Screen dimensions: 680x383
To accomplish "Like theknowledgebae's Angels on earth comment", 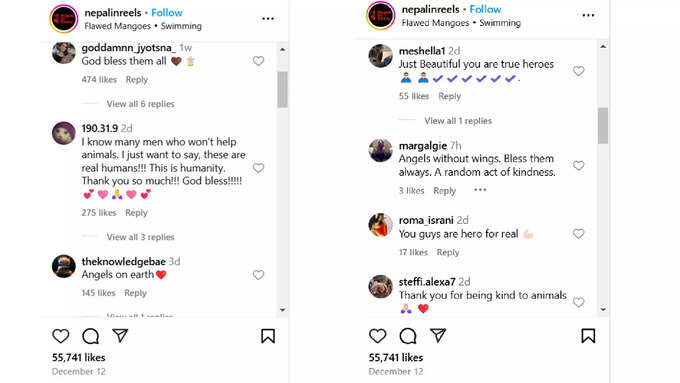I will coord(258,275).
